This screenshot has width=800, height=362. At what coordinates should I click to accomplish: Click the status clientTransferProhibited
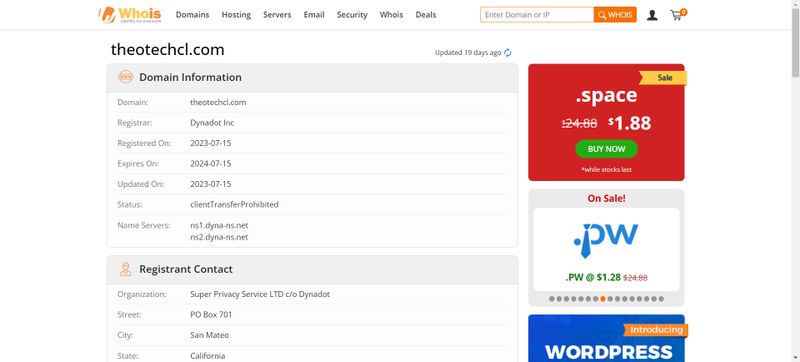click(x=234, y=204)
